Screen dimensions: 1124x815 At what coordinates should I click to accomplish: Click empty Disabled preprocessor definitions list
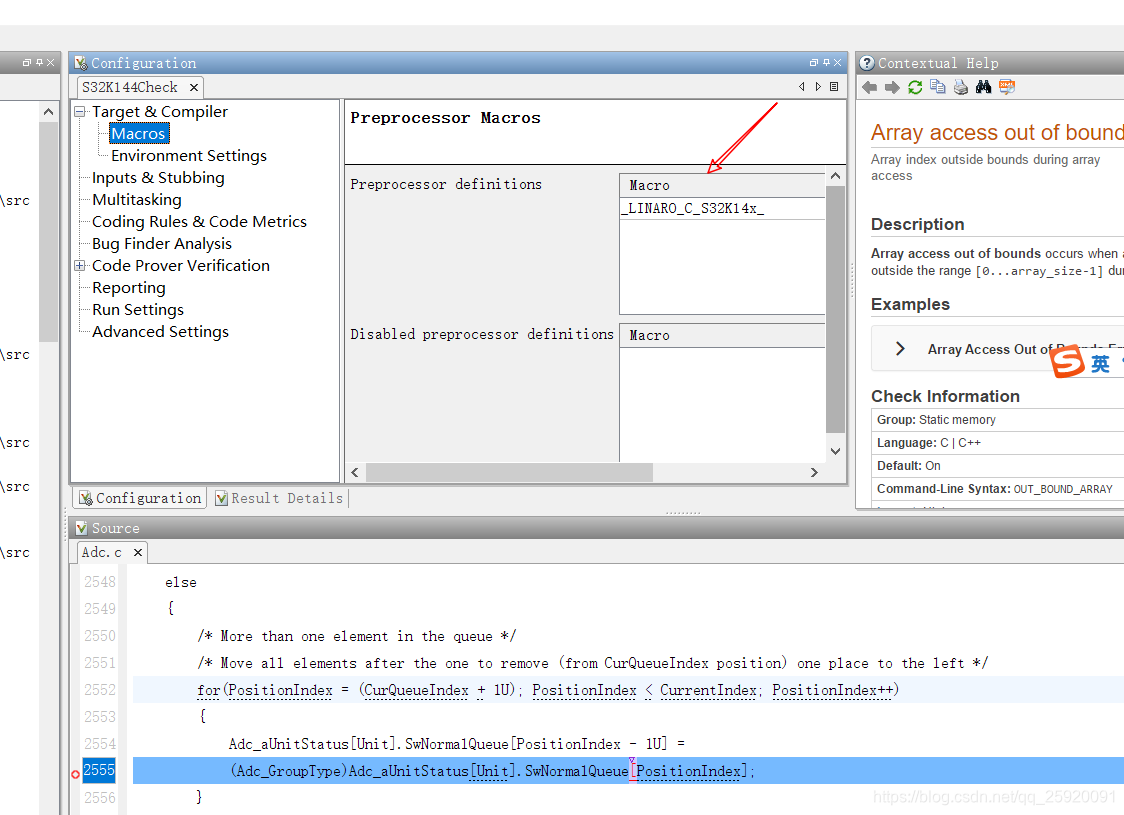pyautogui.click(x=723, y=405)
